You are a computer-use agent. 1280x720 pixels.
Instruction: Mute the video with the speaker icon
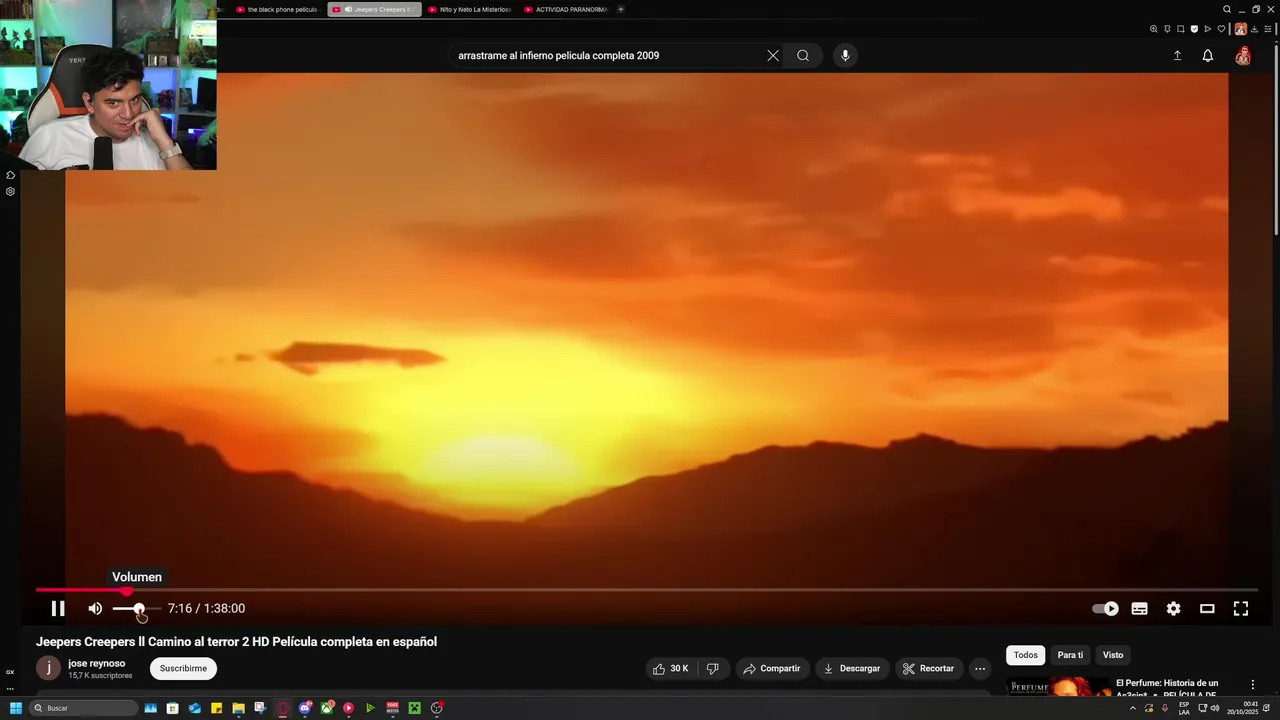coord(95,608)
